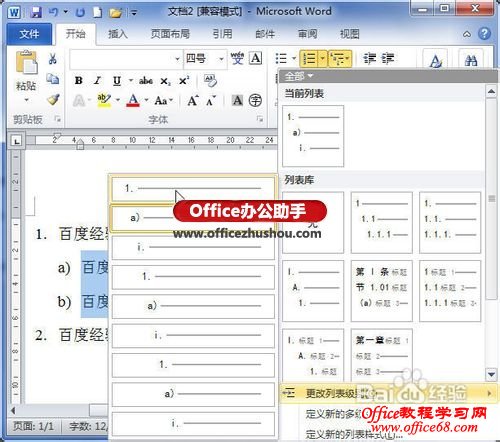The width and height of the screenshot is (500, 442).
Task: Save the document with the floppy icon
Action: pos(36,12)
